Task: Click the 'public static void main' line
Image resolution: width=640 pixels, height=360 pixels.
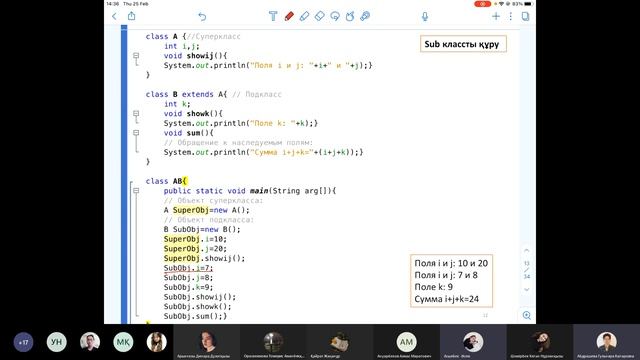Action: tap(250, 191)
